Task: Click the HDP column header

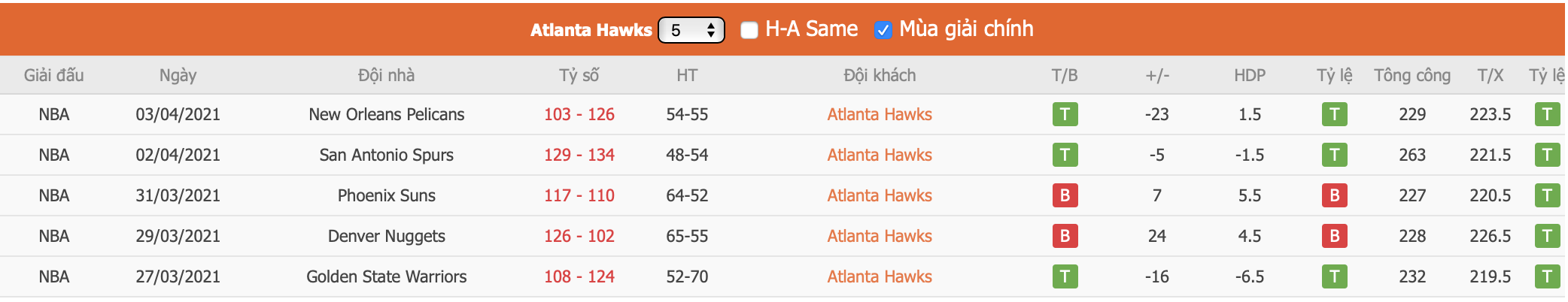Action: 1249,75
